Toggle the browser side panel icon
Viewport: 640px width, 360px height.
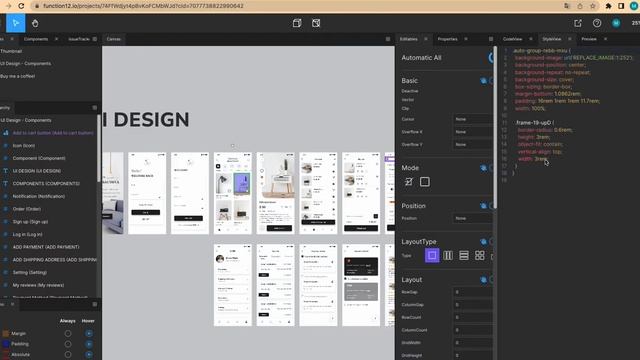621,6
